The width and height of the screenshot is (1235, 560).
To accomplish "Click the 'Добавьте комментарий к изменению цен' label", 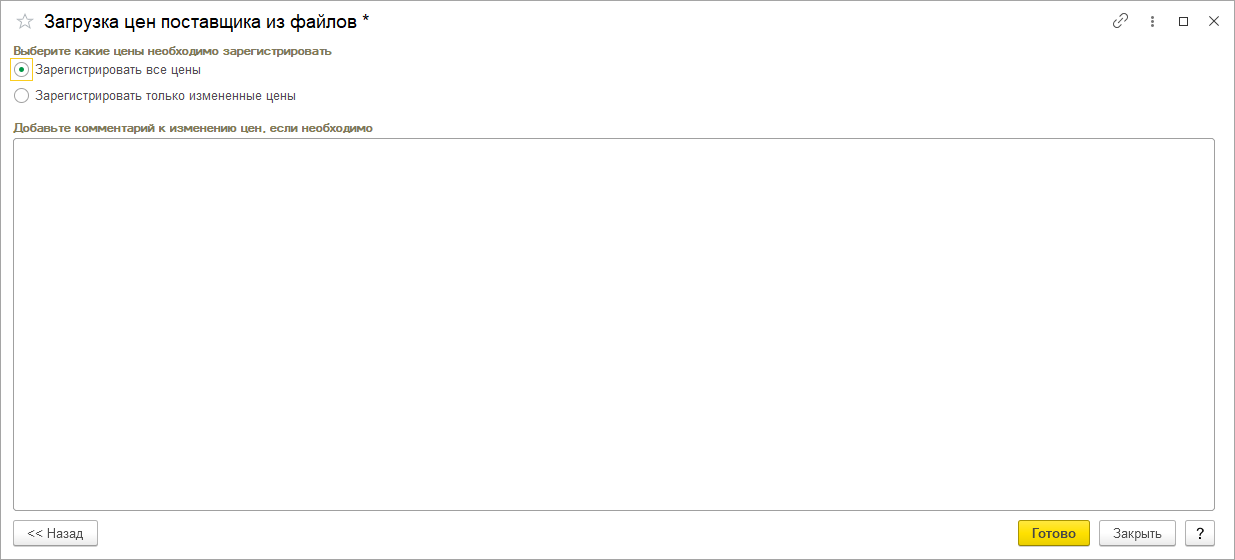I will tap(192, 128).
